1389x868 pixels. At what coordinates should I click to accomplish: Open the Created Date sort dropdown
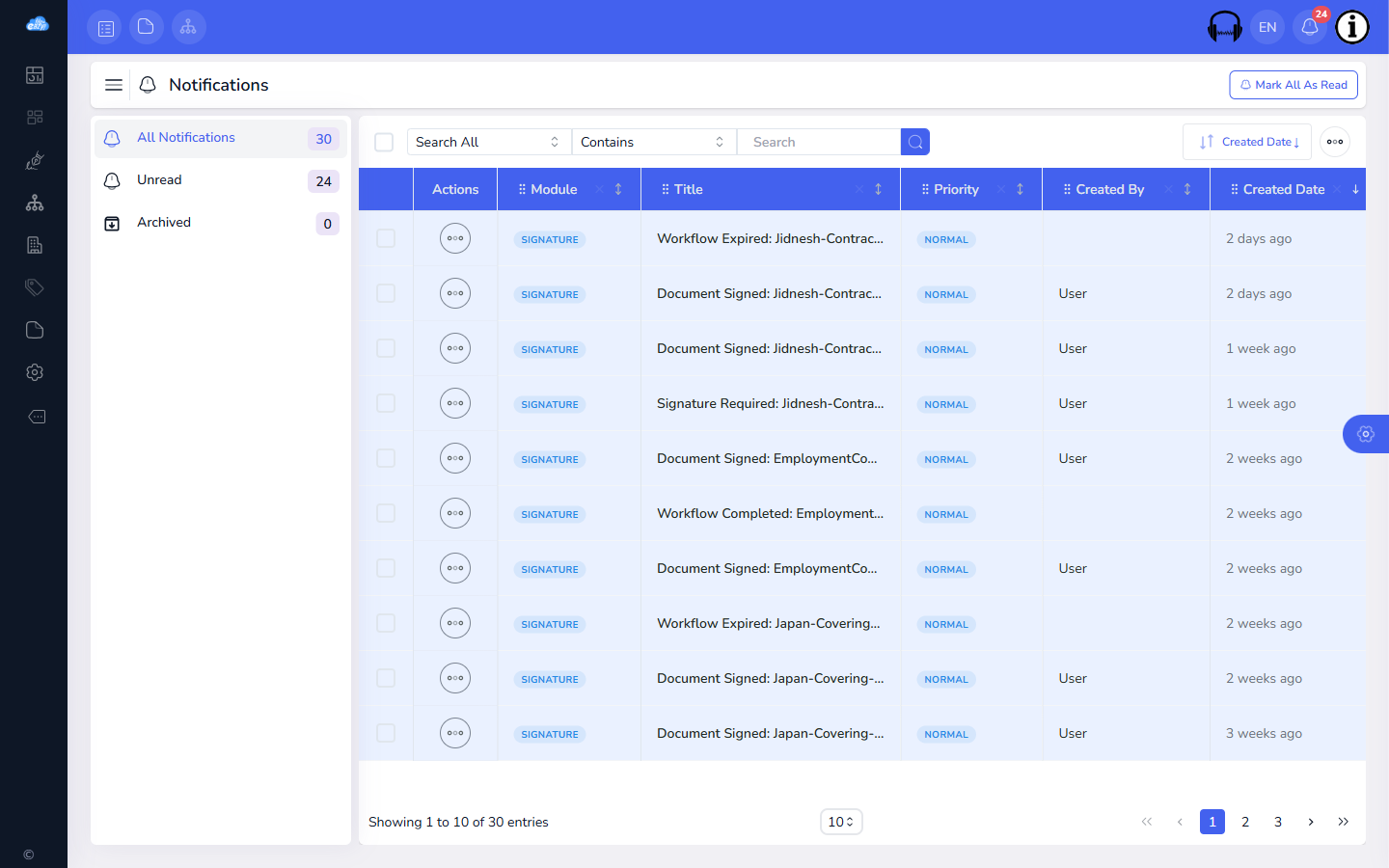click(x=1247, y=142)
